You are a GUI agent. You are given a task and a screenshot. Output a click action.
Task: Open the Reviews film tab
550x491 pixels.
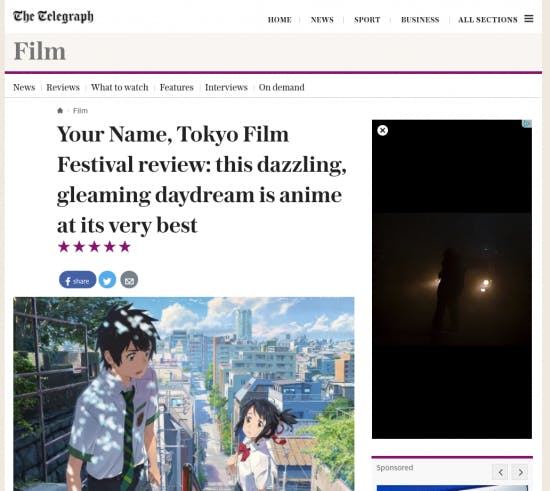click(63, 87)
